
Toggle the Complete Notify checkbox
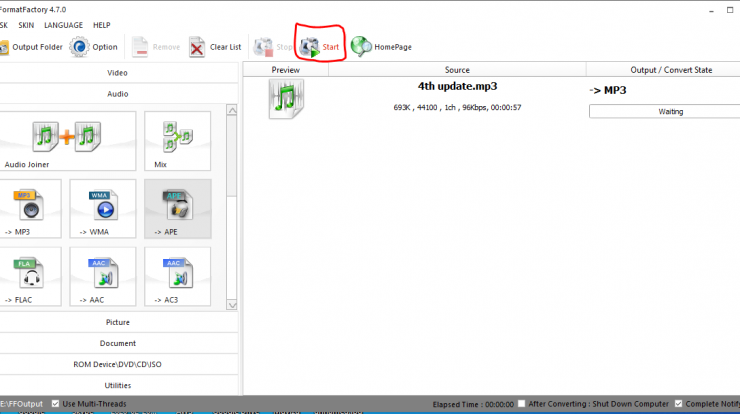click(x=678, y=404)
